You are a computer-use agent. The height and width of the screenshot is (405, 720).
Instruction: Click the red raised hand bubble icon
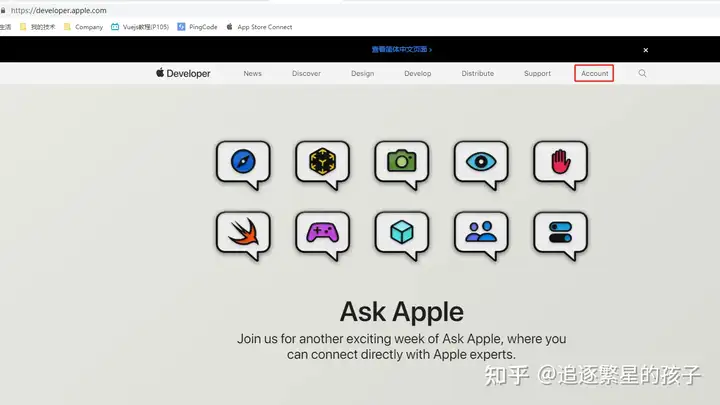pyautogui.click(x=561, y=164)
